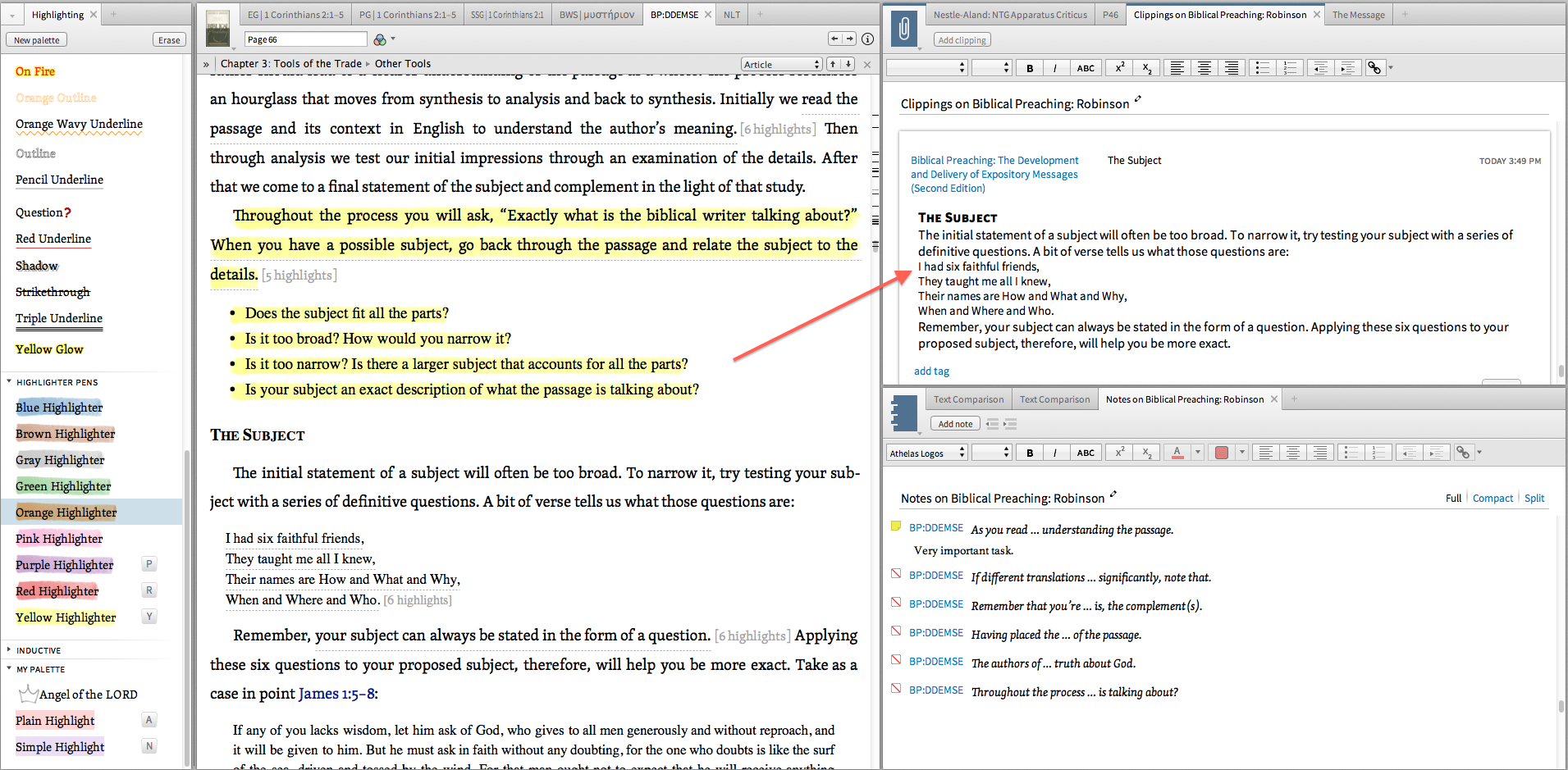Center text in Notes toolbar

1293,453
